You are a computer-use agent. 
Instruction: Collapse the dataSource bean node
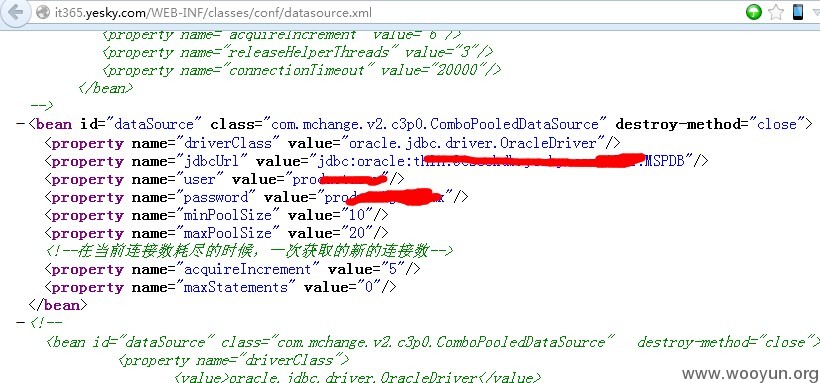pos(20,125)
